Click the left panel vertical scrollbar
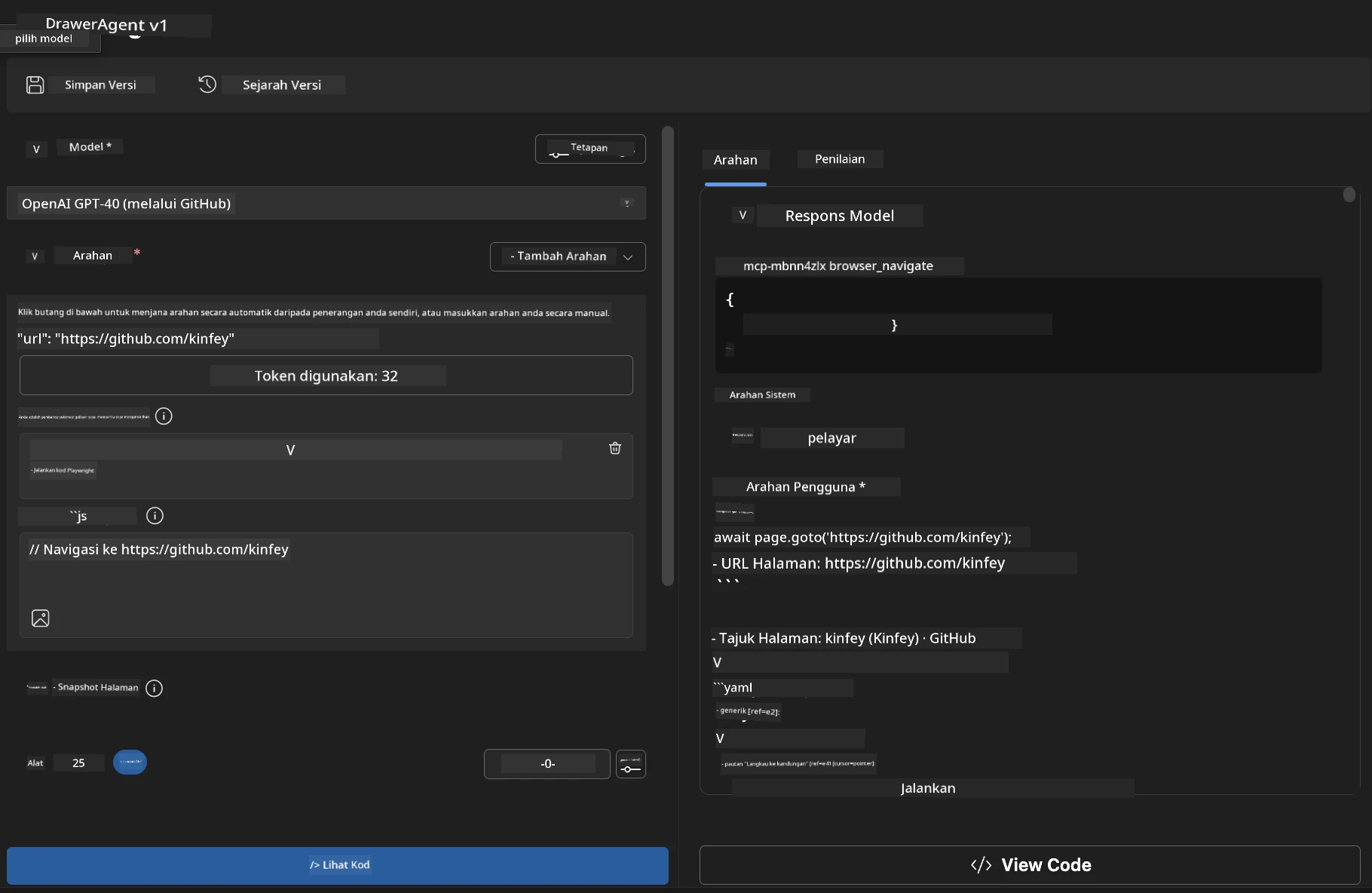This screenshot has width=1372, height=893. coord(668,355)
